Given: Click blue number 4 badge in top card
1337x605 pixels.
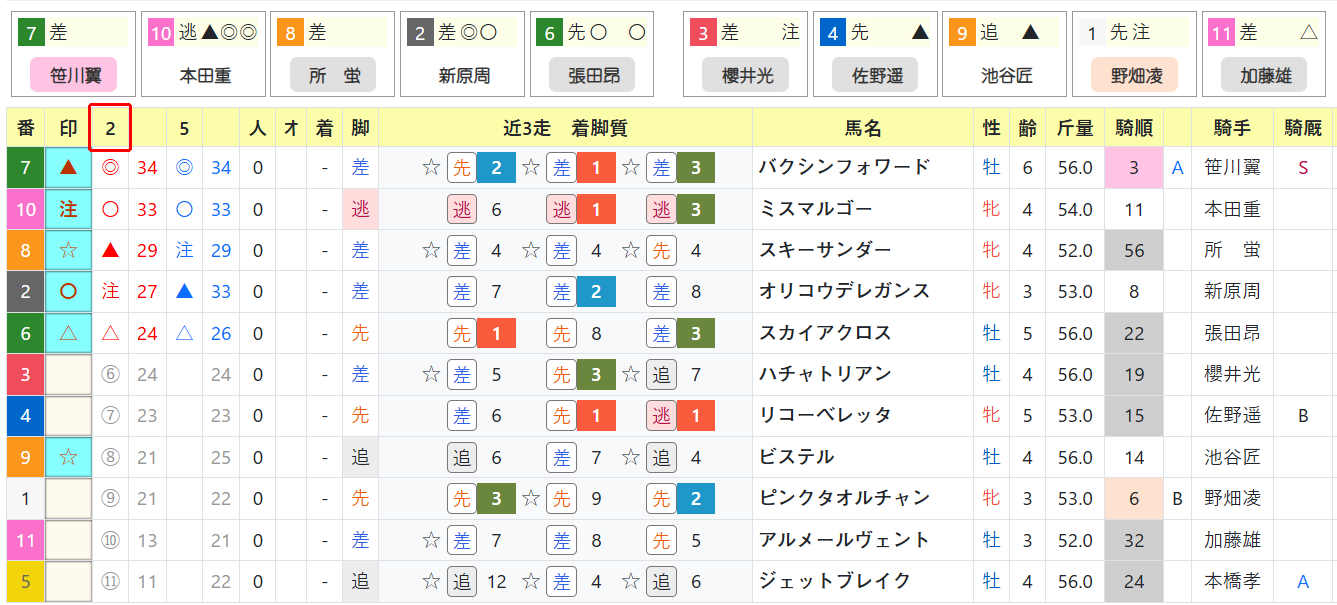Looking at the screenshot, I should pos(834,33).
